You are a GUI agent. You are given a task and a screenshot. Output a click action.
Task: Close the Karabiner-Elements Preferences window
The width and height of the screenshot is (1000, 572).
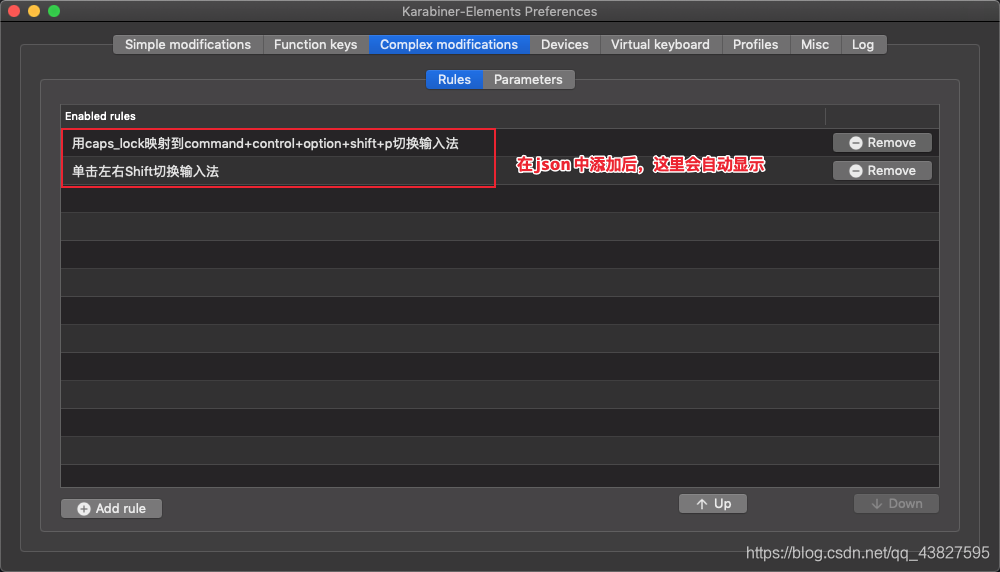(x=14, y=11)
